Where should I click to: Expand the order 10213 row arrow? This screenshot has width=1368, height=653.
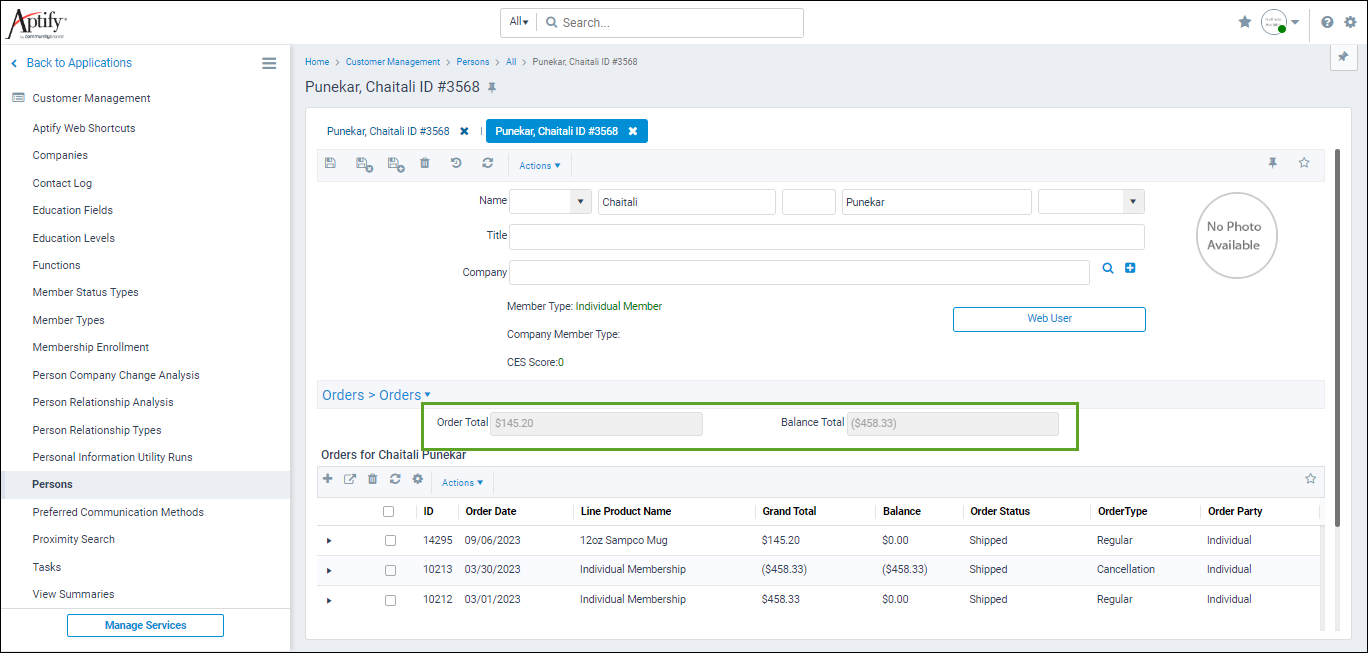(329, 571)
